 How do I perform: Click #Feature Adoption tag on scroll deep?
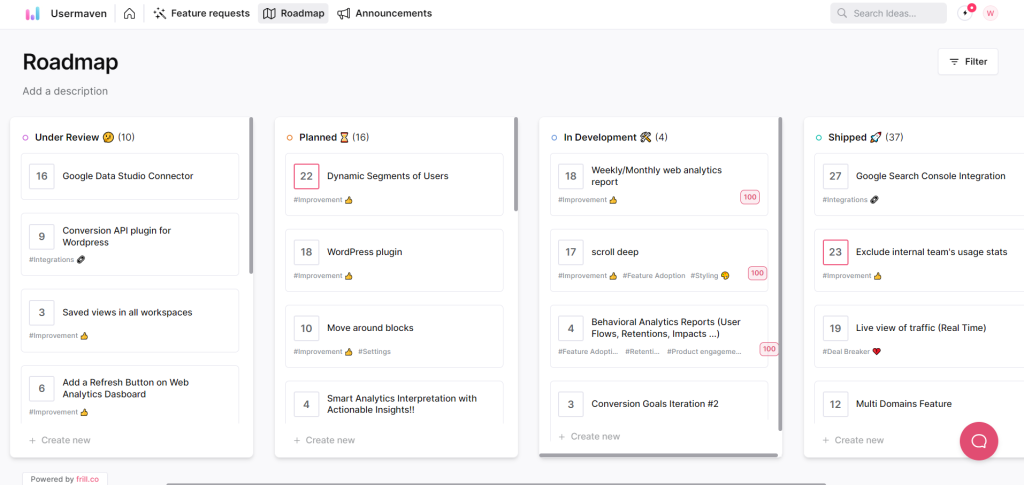pyautogui.click(x=654, y=276)
